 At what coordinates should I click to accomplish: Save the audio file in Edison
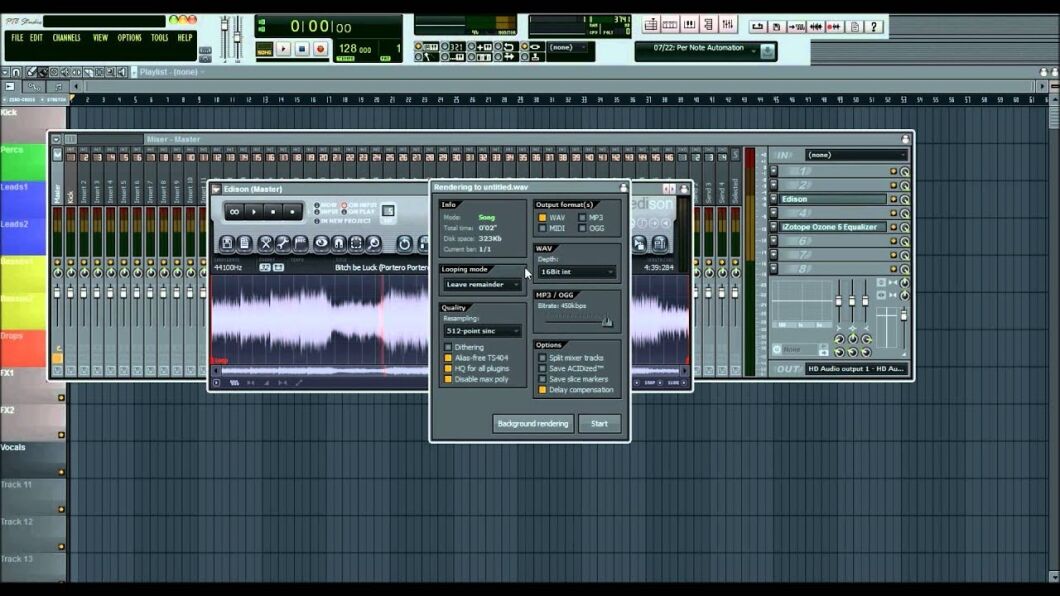(x=225, y=244)
